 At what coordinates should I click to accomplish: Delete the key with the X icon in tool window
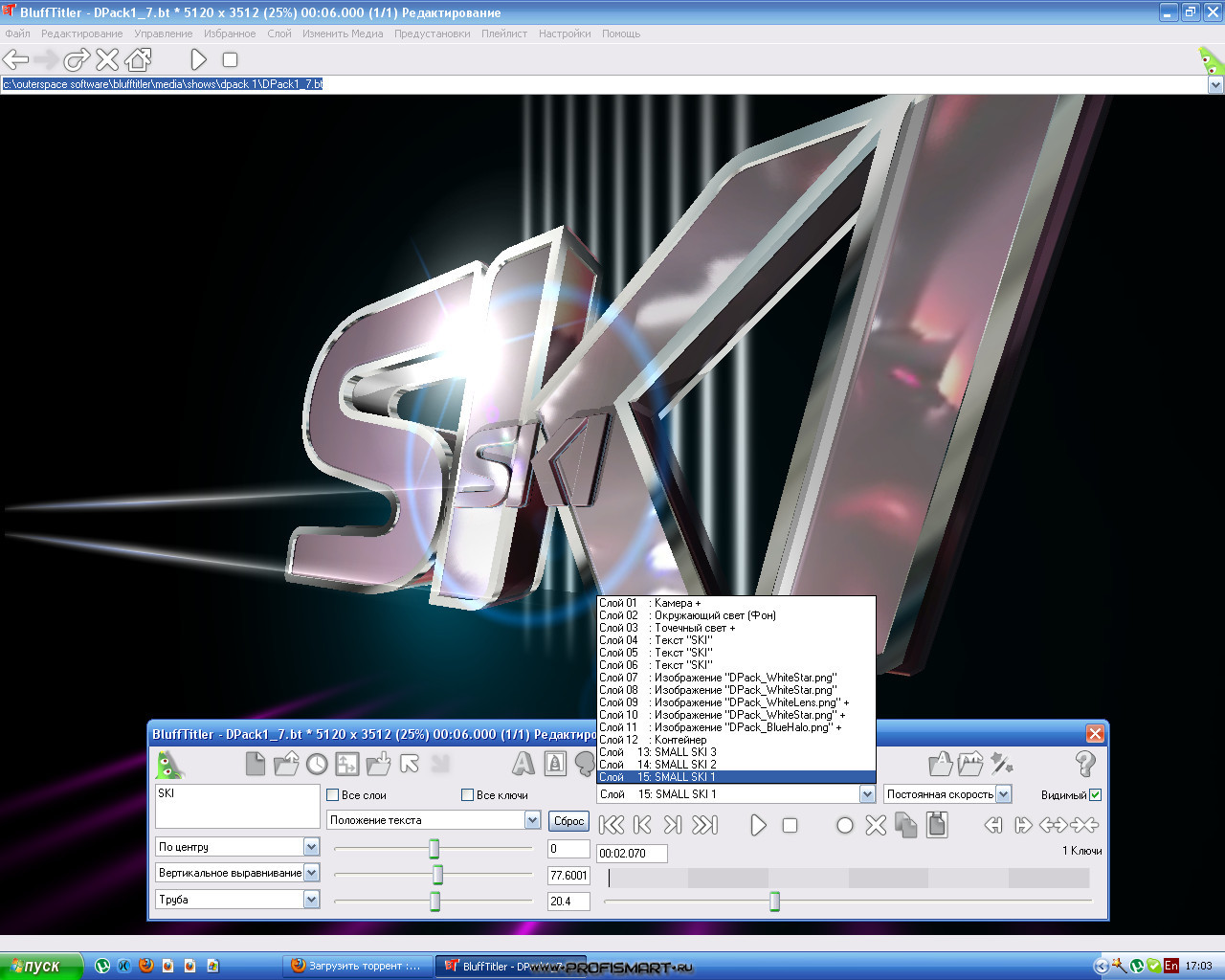(876, 825)
